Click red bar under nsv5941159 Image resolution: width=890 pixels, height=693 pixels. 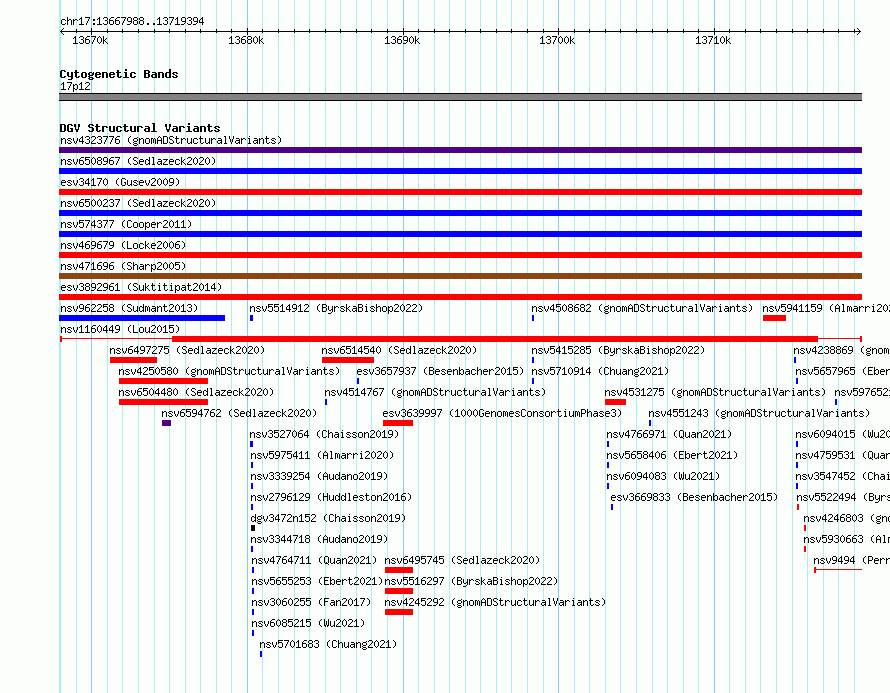coord(774,318)
